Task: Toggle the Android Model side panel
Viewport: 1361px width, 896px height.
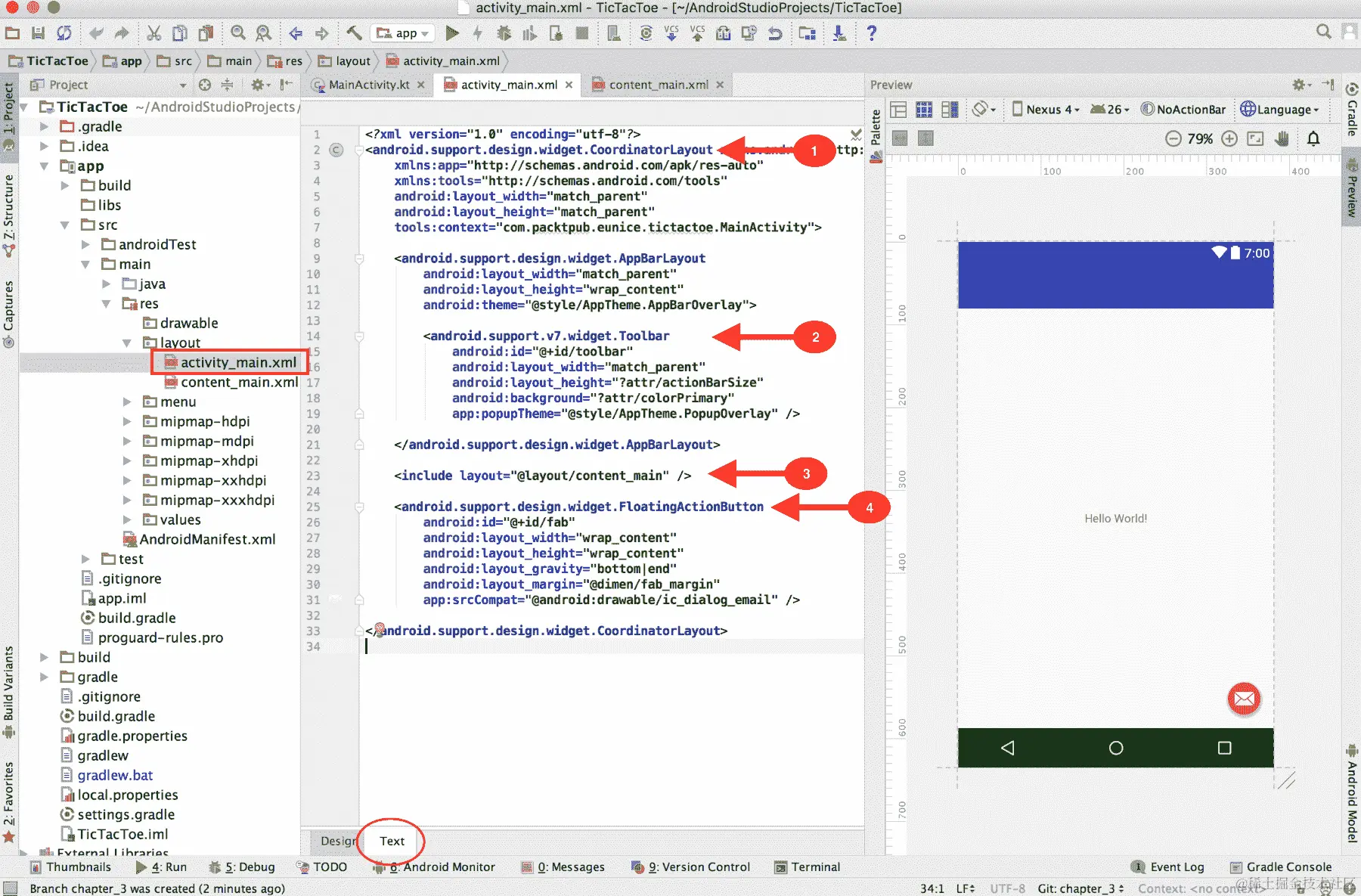Action: click(1351, 794)
